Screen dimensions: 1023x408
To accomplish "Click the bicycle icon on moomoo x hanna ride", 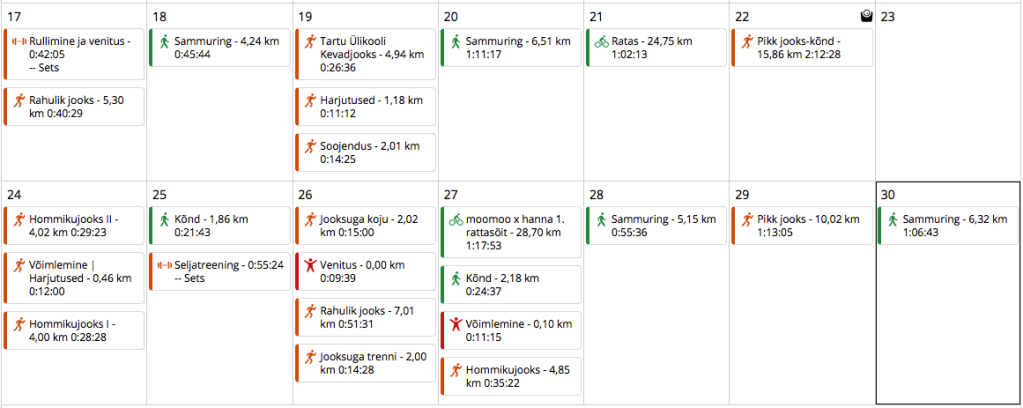I will point(455,218).
